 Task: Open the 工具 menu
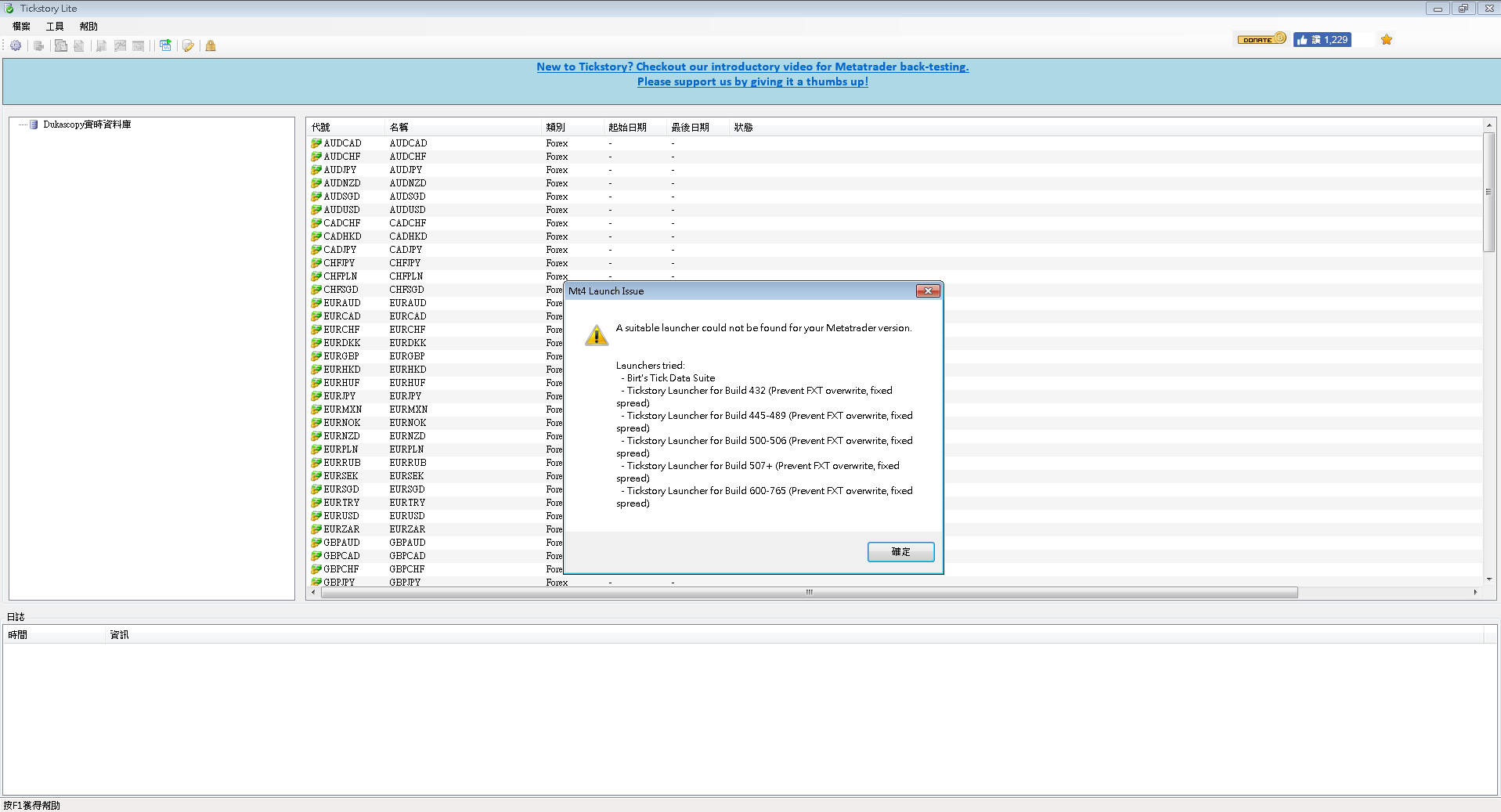click(x=55, y=27)
